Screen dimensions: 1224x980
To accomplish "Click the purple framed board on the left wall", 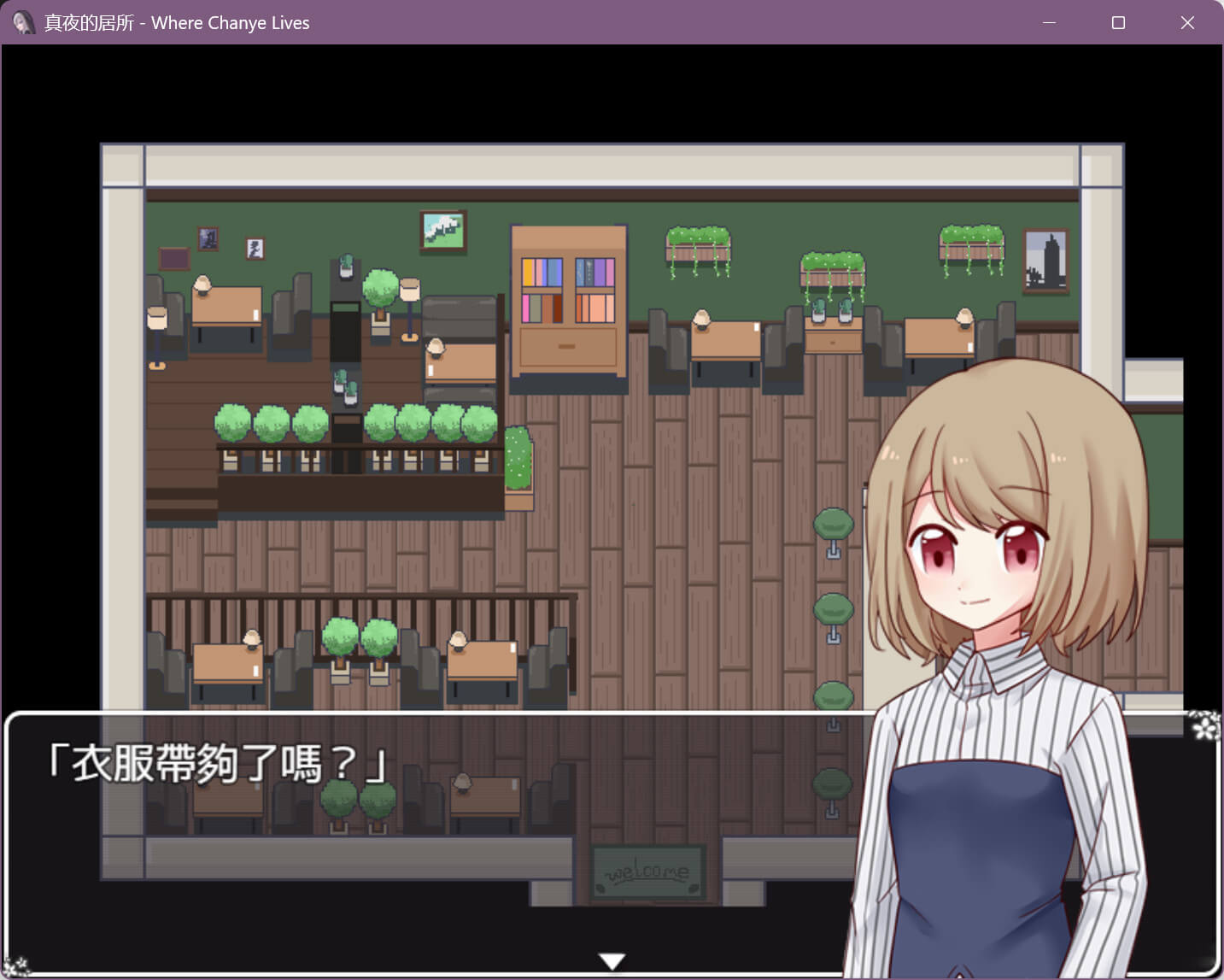I will 174,258.
